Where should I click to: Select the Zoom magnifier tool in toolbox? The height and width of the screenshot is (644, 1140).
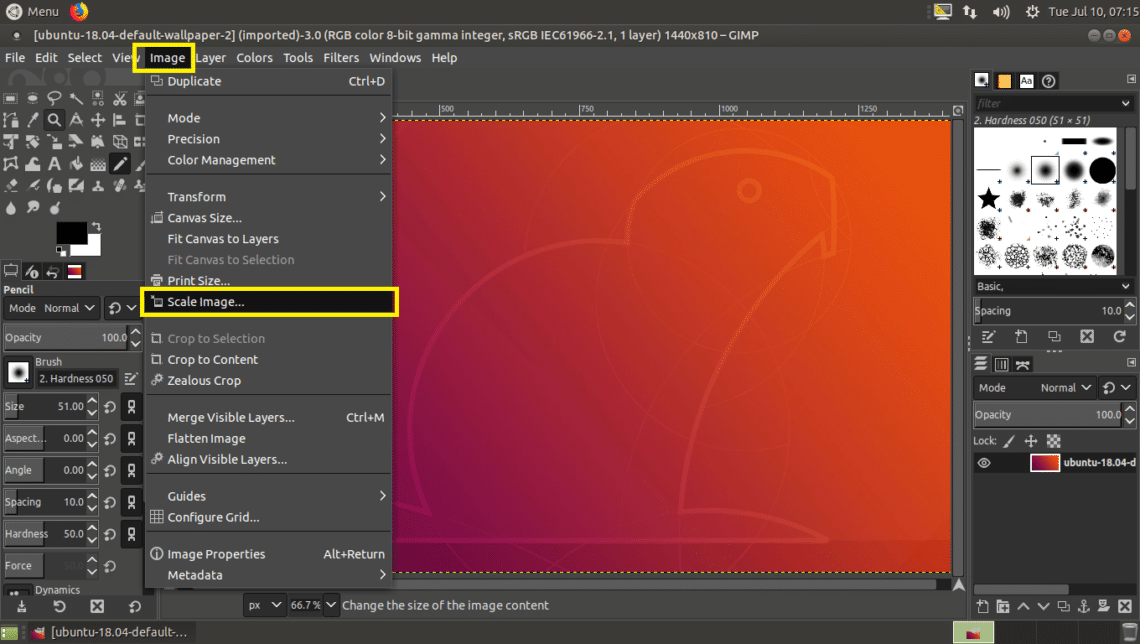pyautogui.click(x=55, y=120)
